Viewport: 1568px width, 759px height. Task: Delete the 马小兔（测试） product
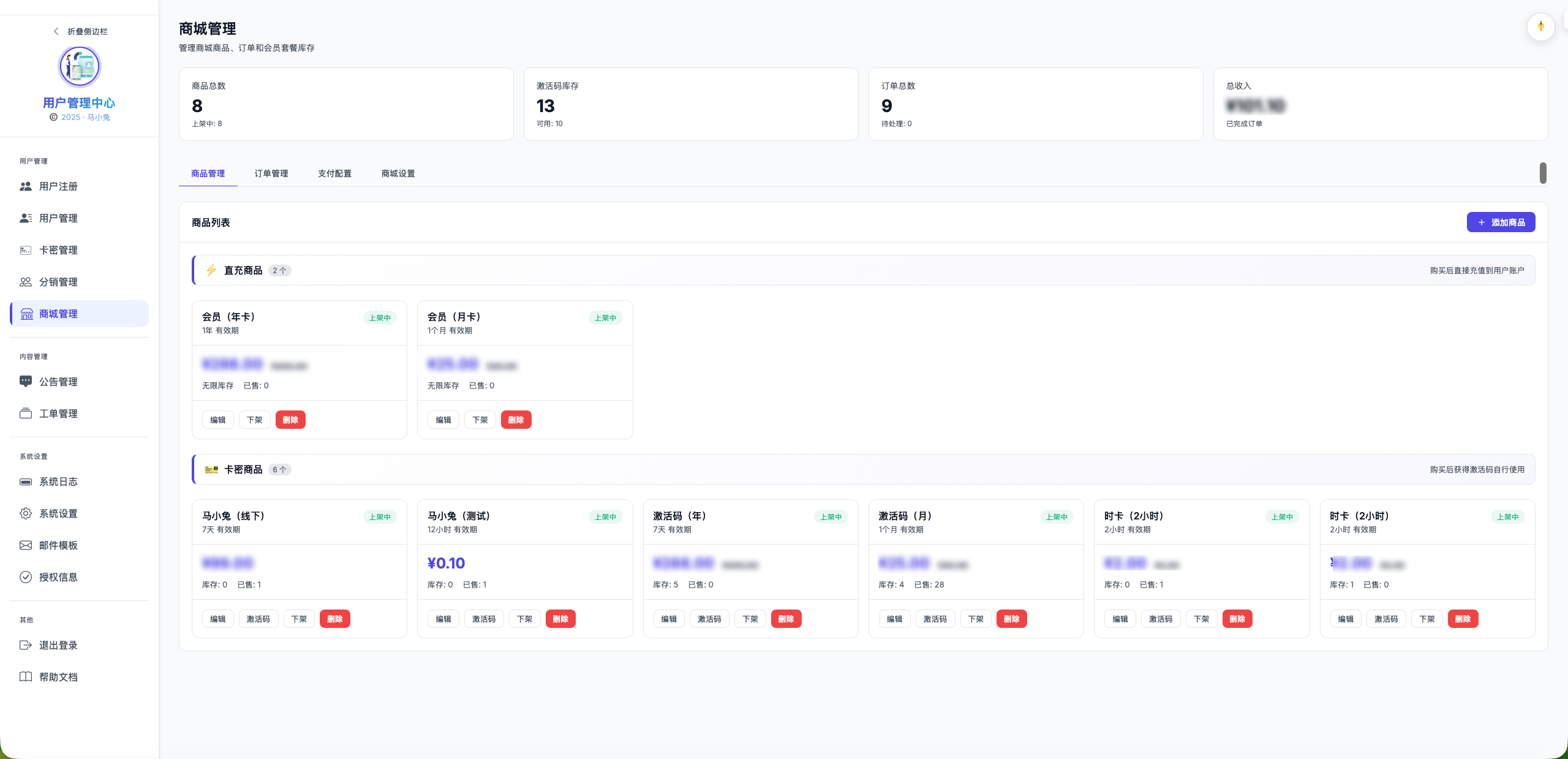point(560,619)
